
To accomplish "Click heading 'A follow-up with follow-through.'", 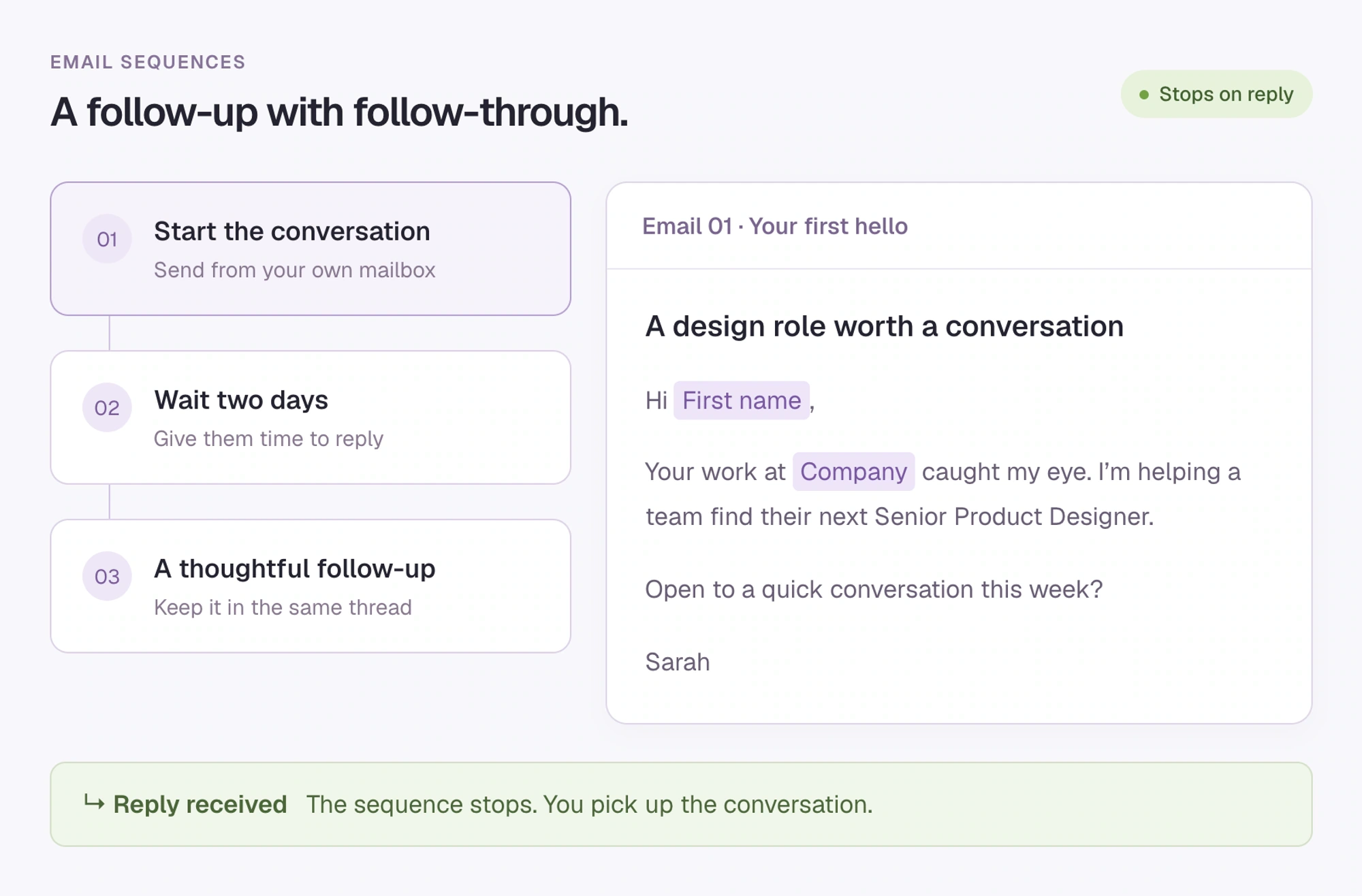I will (339, 112).
